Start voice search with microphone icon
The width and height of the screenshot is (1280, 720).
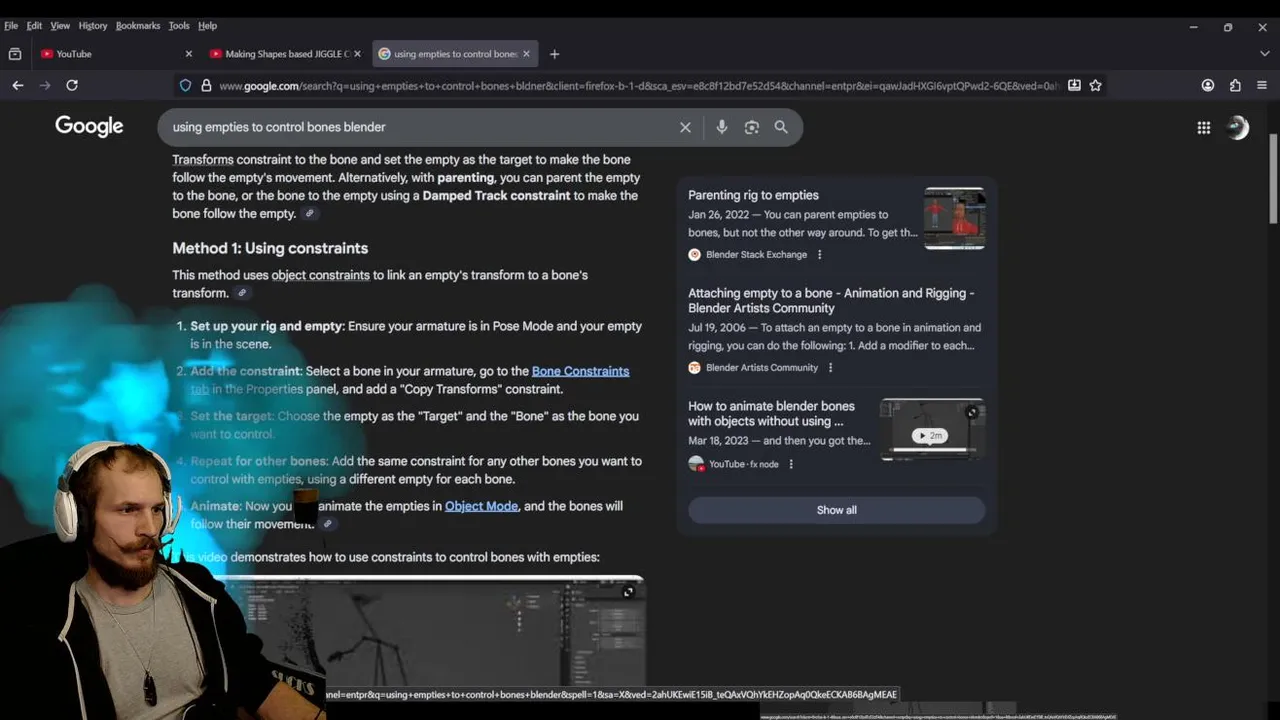[722, 127]
